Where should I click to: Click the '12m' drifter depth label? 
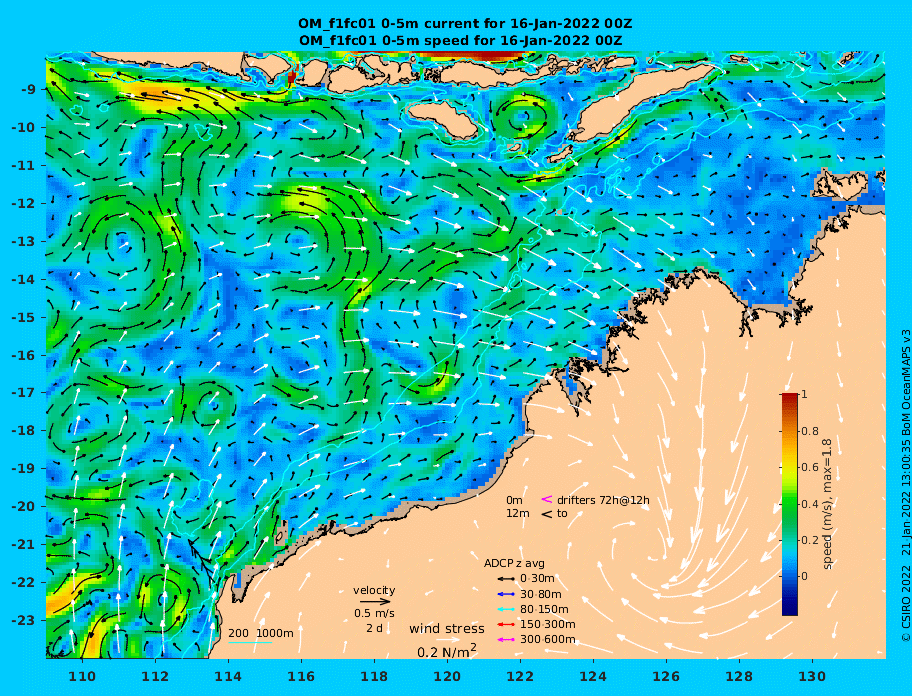518,514
